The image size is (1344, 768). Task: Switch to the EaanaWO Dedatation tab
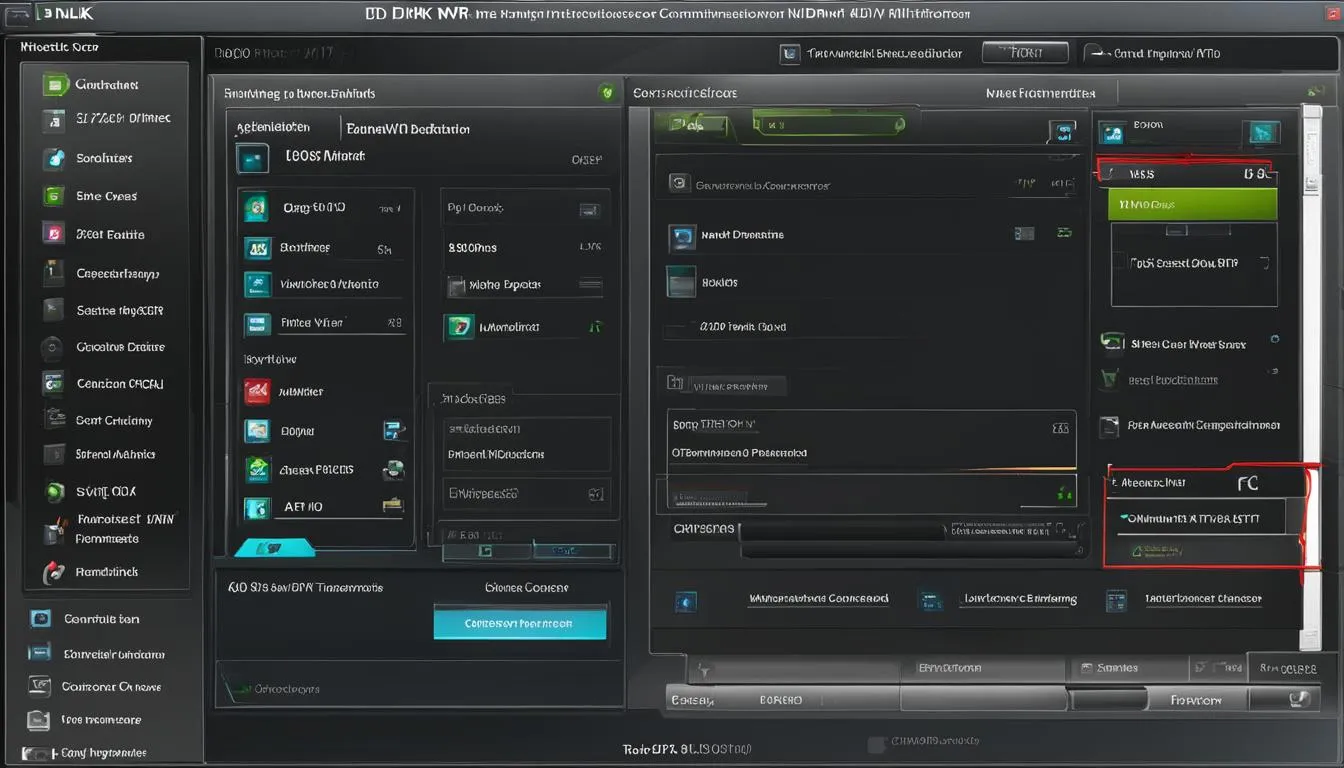point(408,129)
